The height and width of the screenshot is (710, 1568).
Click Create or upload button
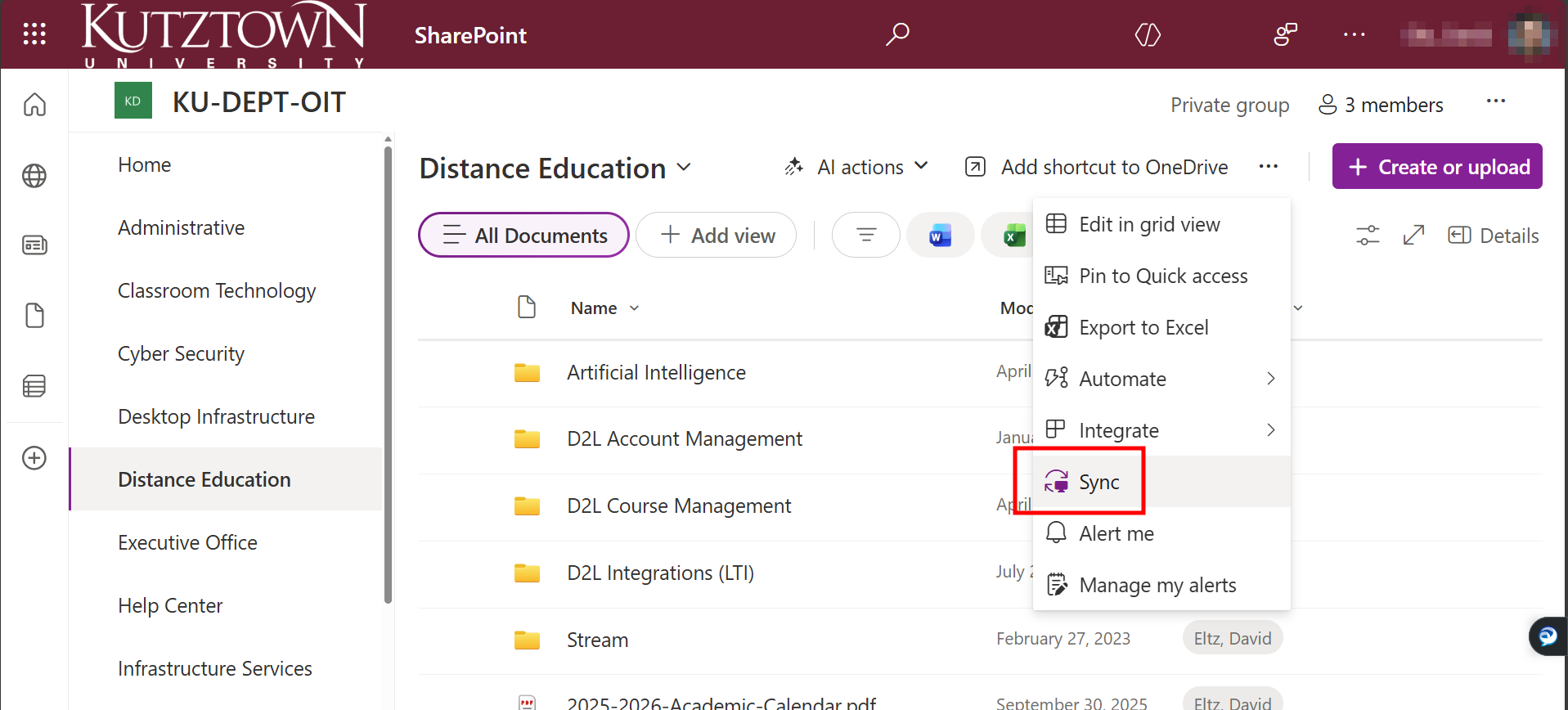(1437, 167)
